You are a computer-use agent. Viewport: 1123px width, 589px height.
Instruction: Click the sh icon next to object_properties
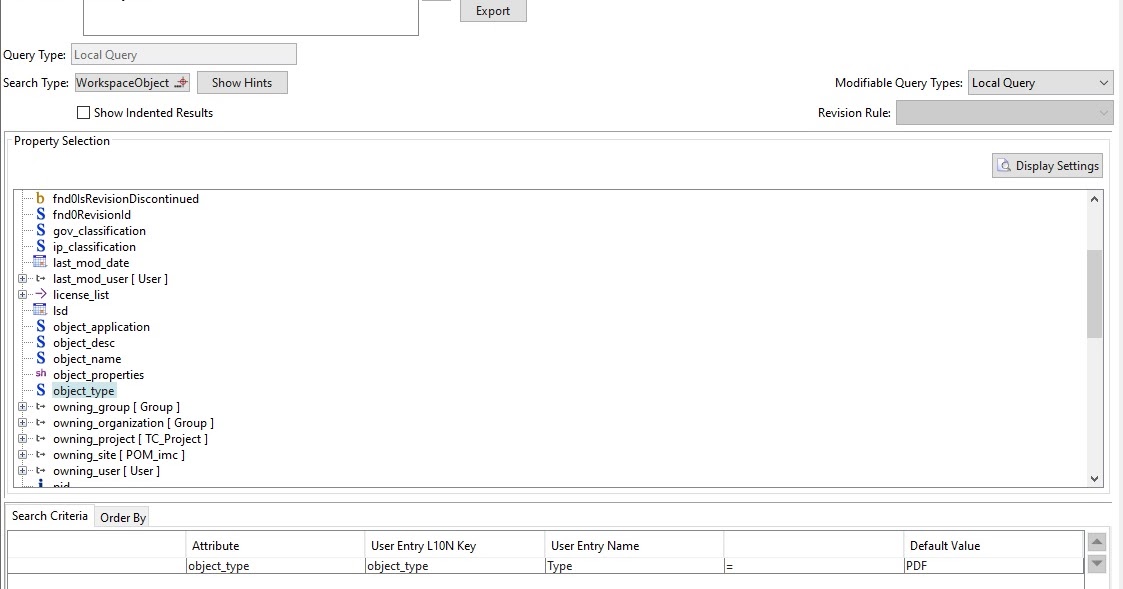pos(40,374)
